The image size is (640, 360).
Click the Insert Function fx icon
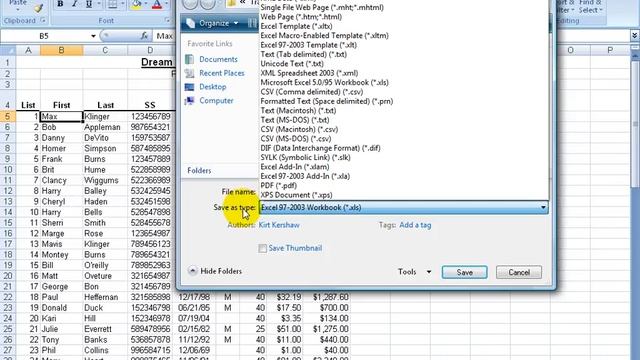(144, 36)
